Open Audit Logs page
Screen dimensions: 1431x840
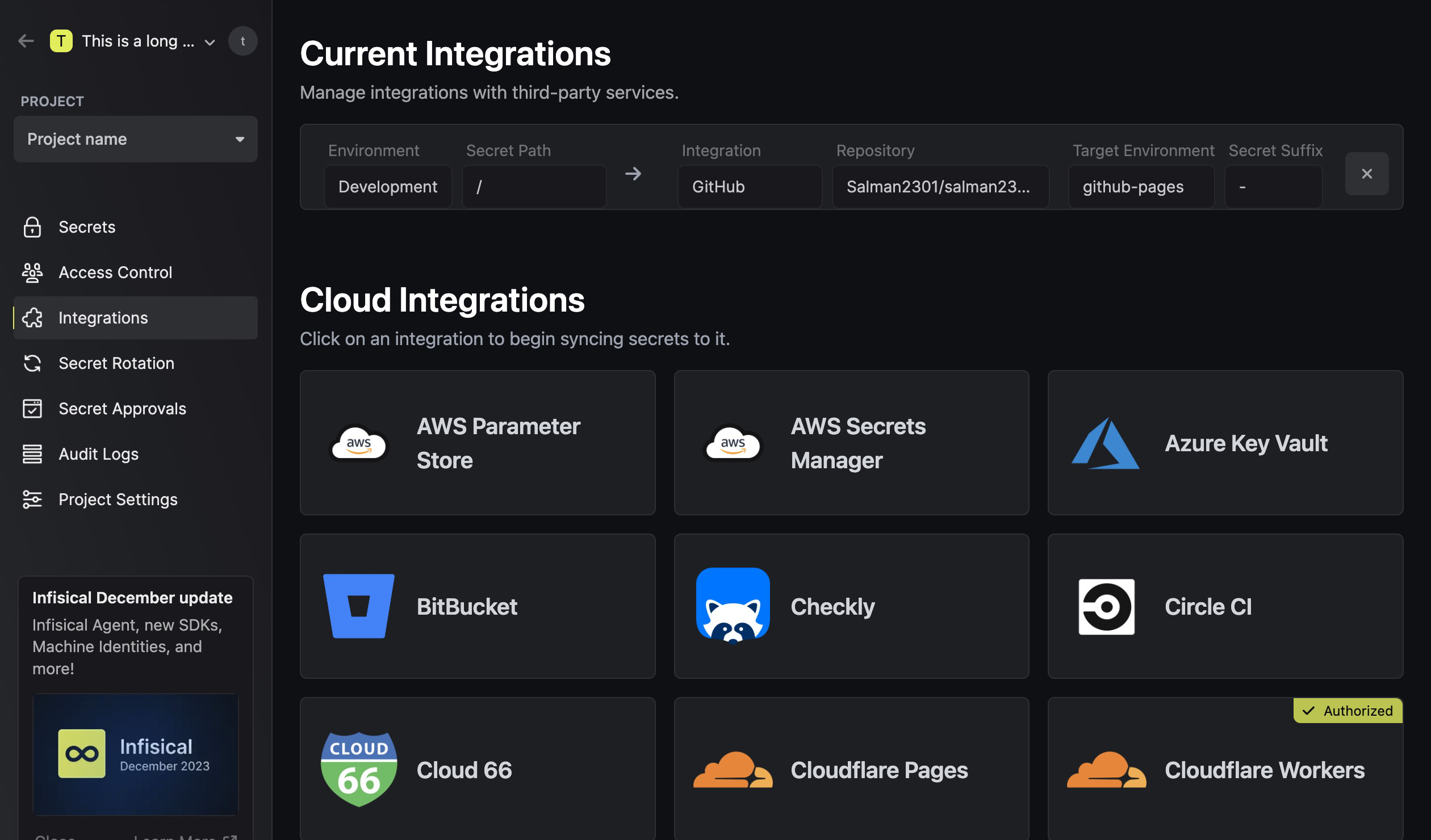(x=136, y=454)
